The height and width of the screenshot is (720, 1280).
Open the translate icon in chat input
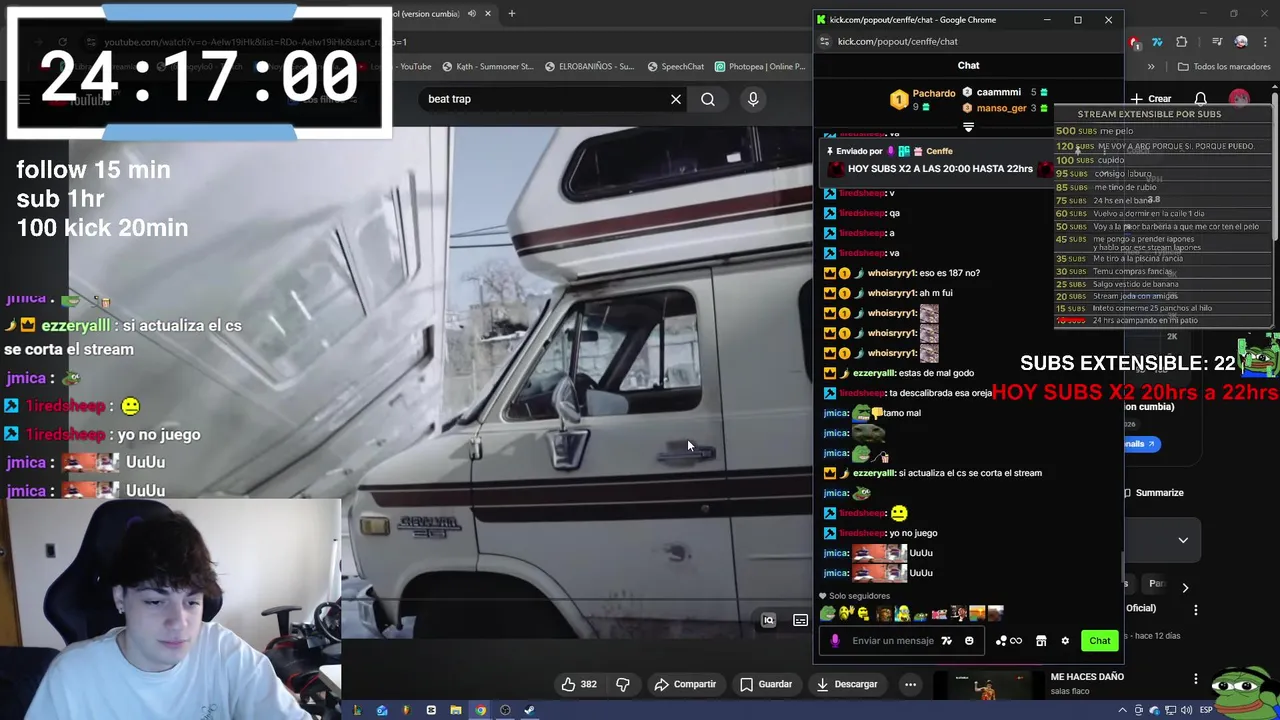[946, 641]
